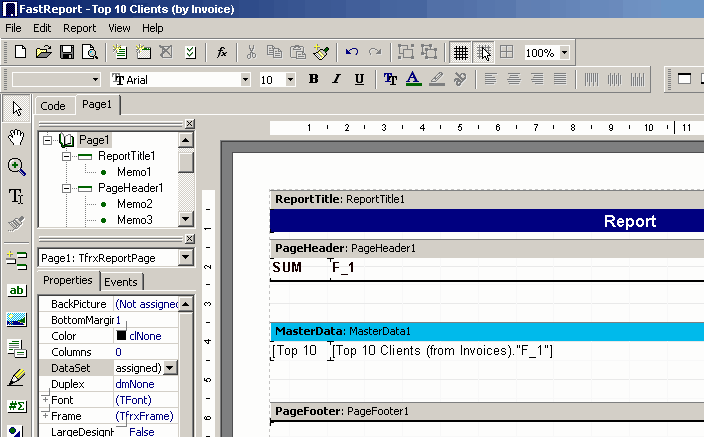Click the Save report icon
The width and height of the screenshot is (704, 437).
click(x=67, y=52)
